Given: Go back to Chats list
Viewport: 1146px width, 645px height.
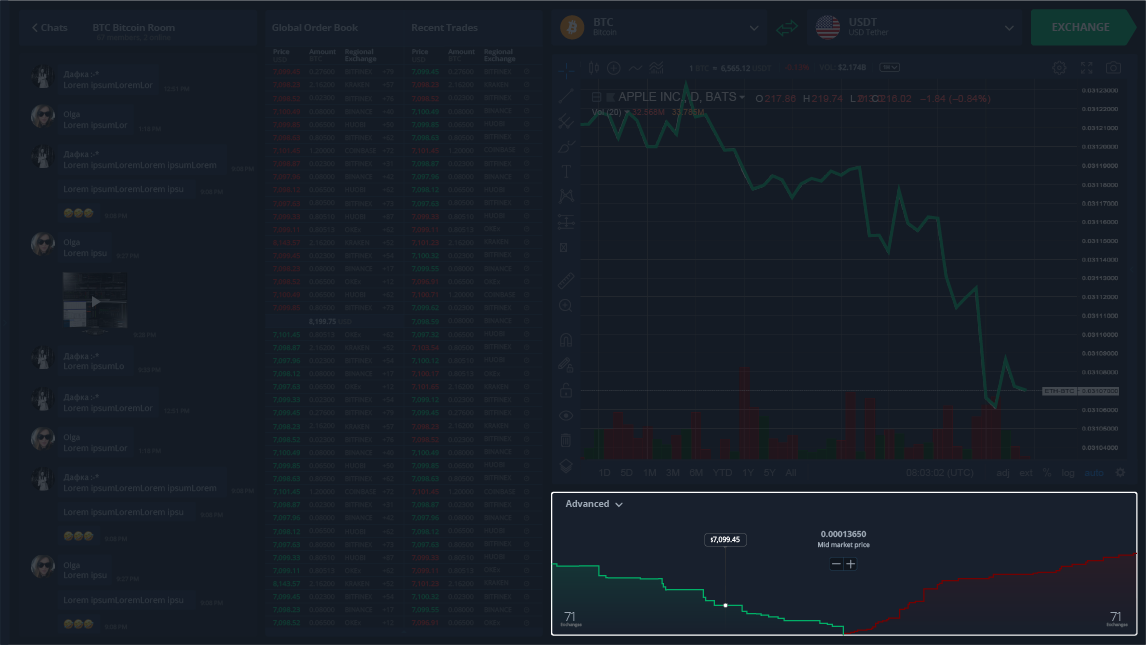Looking at the screenshot, I should [x=49, y=28].
